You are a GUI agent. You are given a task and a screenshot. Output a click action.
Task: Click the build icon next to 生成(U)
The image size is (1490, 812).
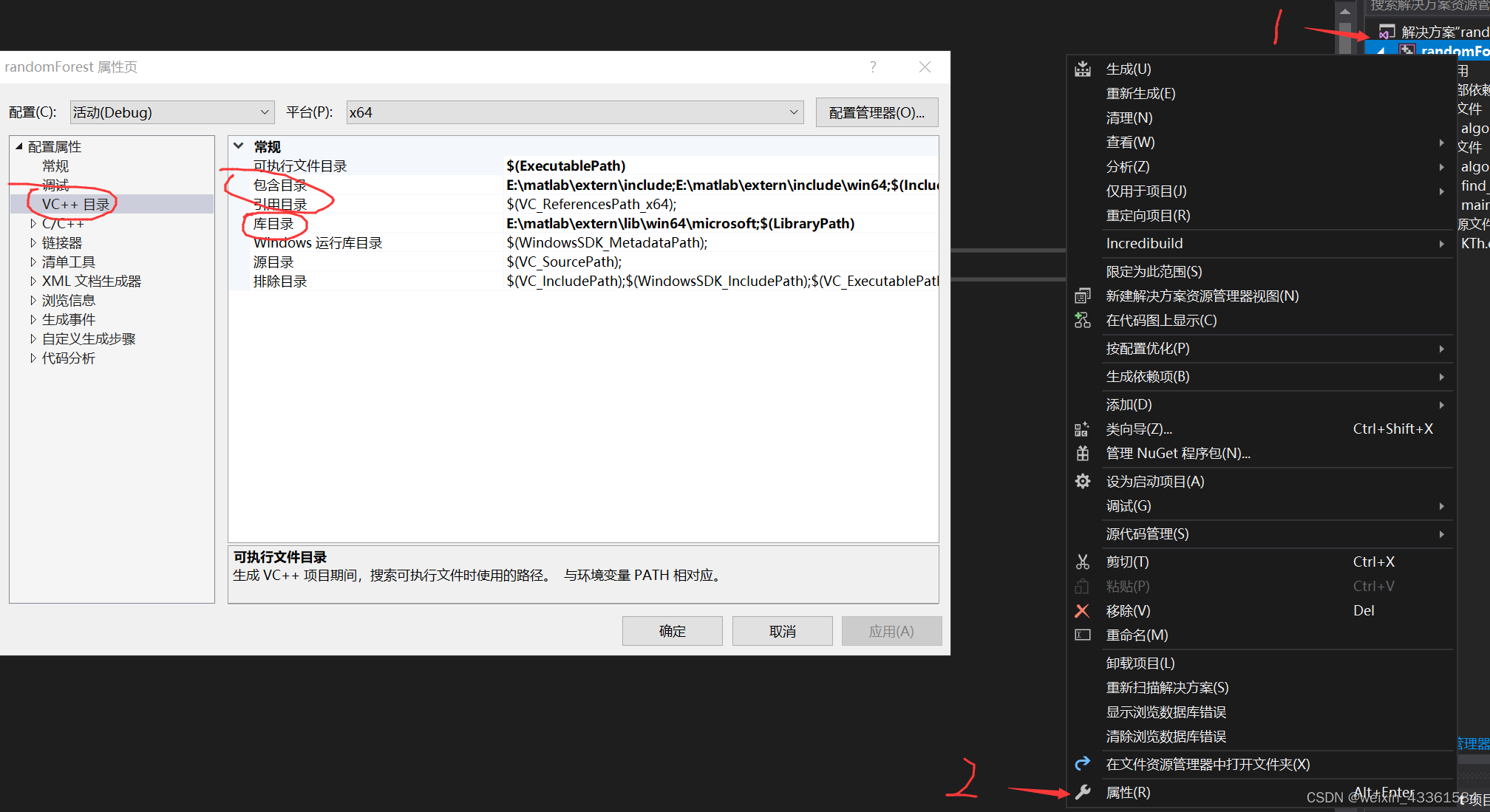tap(1083, 69)
